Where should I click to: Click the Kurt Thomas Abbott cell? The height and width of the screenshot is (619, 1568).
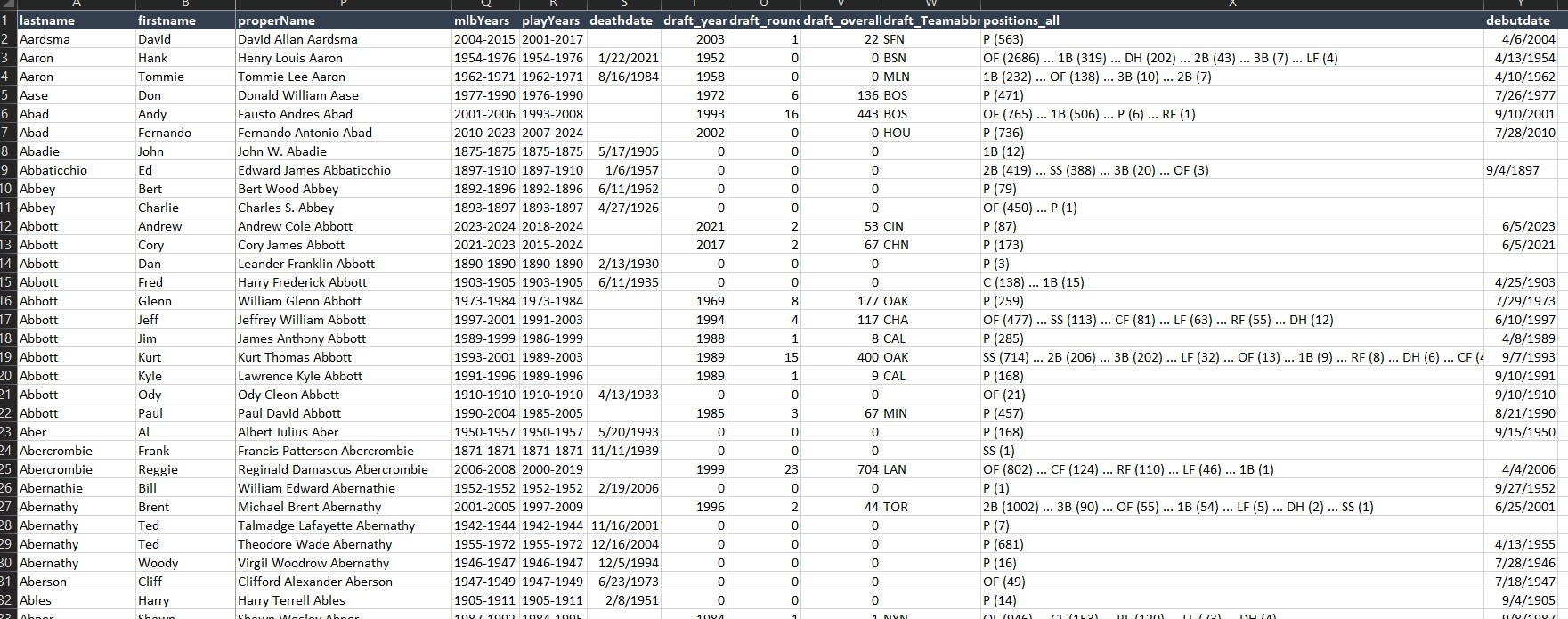tap(343, 357)
